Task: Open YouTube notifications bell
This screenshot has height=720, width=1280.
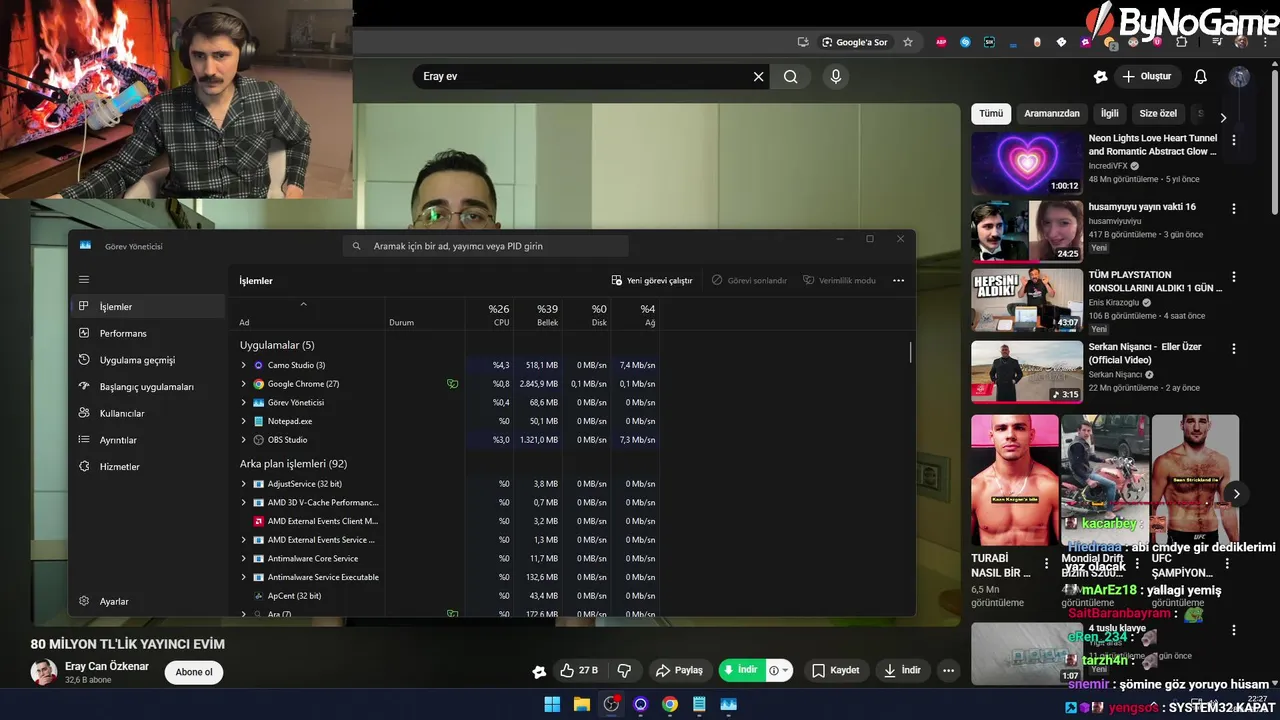Action: [x=1201, y=76]
